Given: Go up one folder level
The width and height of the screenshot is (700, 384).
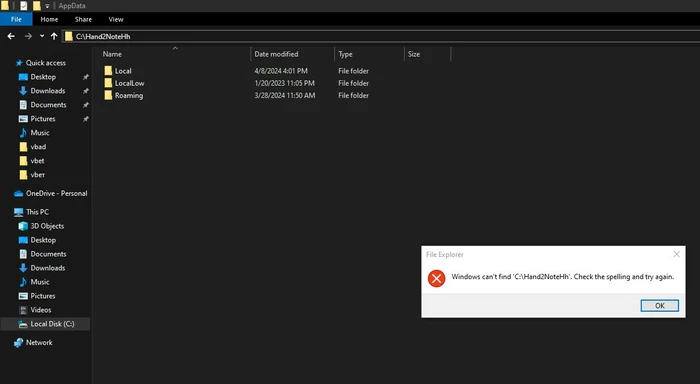Looking at the screenshot, I should pos(54,36).
